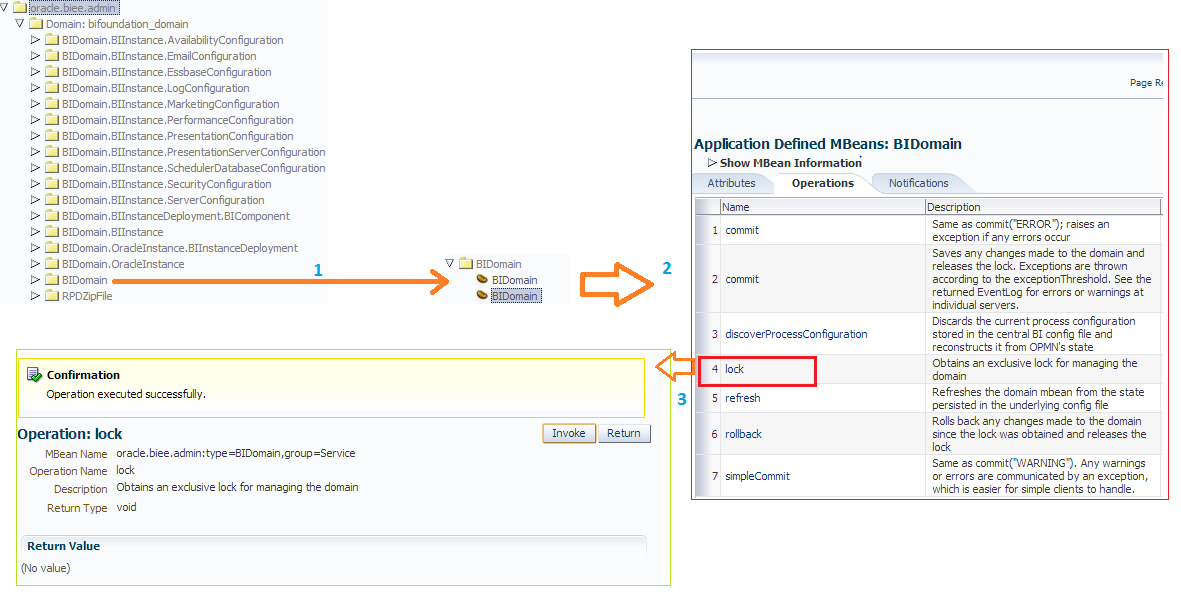The width and height of the screenshot is (1181, 598).
Task: Click RPDZipFile folder icon
Action: 51,295
